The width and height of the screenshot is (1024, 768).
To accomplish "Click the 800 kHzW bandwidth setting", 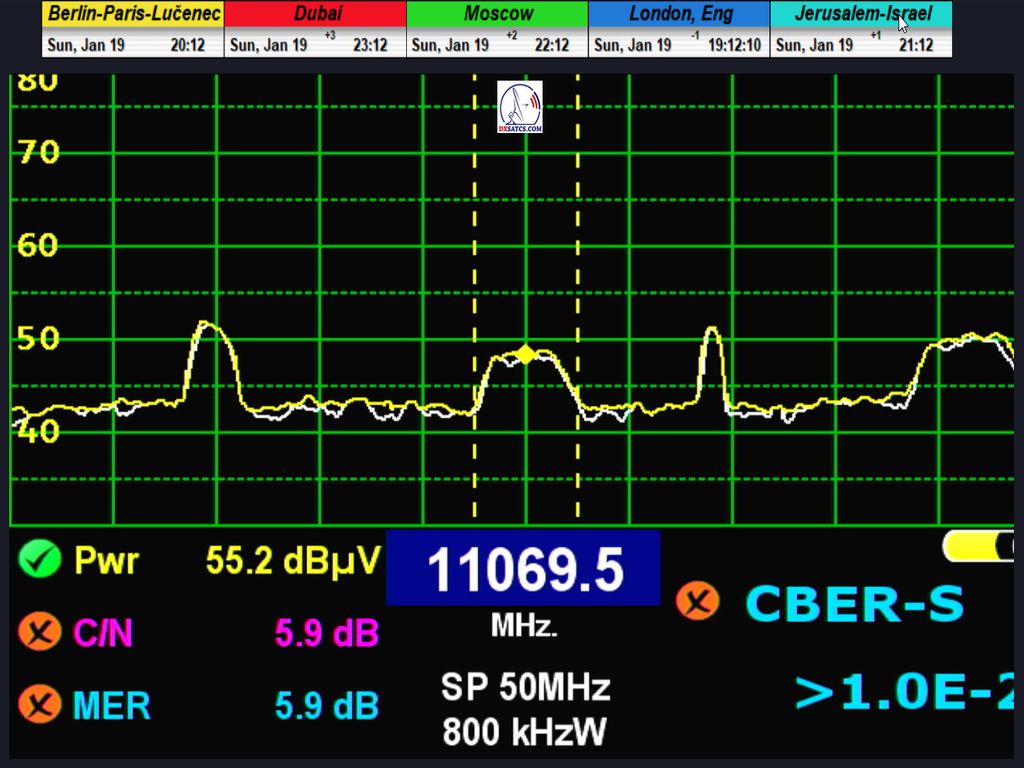I will tap(525, 732).
